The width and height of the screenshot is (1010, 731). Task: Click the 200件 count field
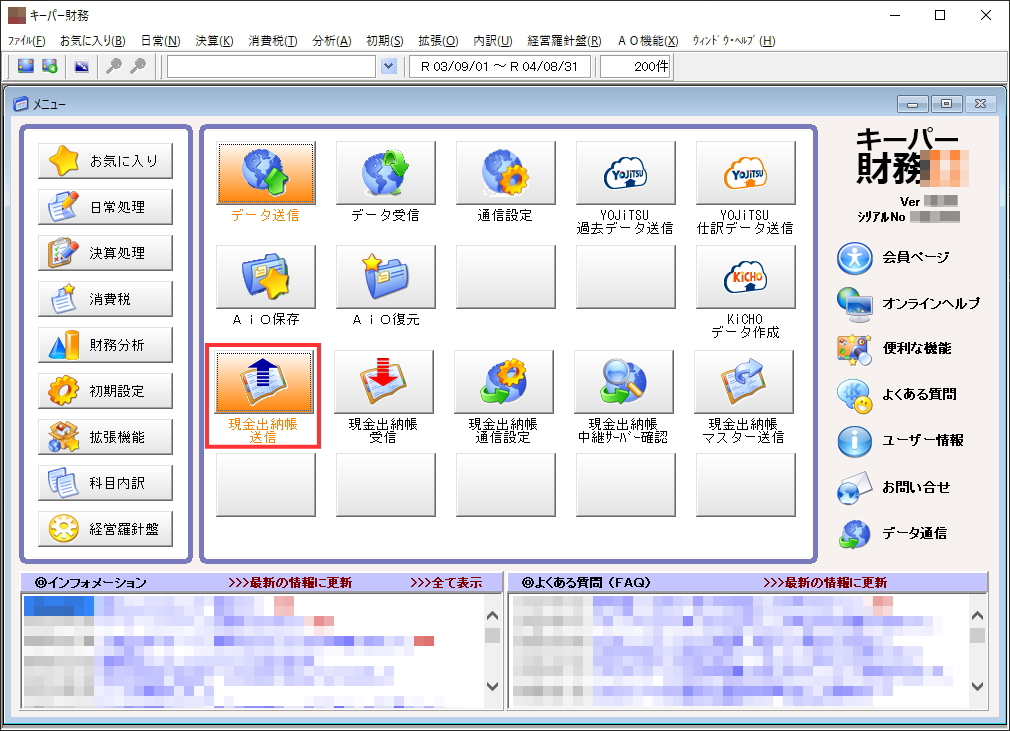(x=636, y=66)
